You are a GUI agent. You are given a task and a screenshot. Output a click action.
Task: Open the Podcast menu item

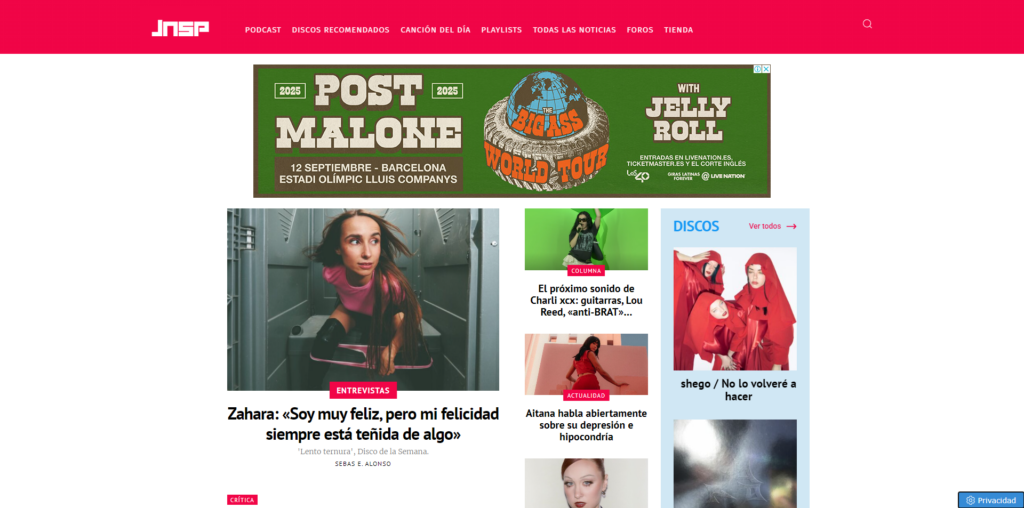point(263,30)
